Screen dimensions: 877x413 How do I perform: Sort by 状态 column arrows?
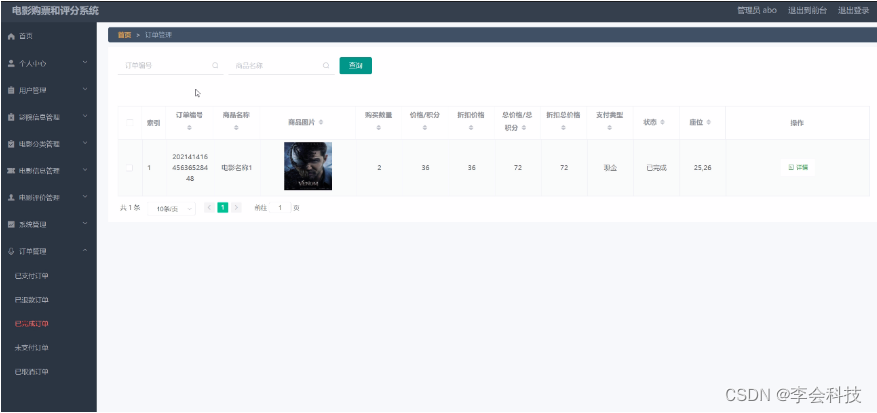tap(663, 122)
